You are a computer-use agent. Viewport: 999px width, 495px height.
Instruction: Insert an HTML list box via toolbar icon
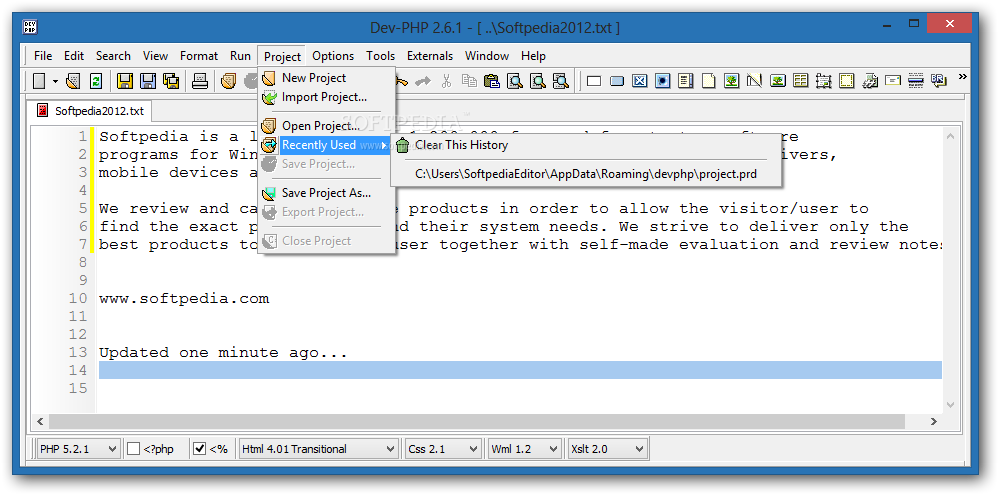click(x=686, y=81)
